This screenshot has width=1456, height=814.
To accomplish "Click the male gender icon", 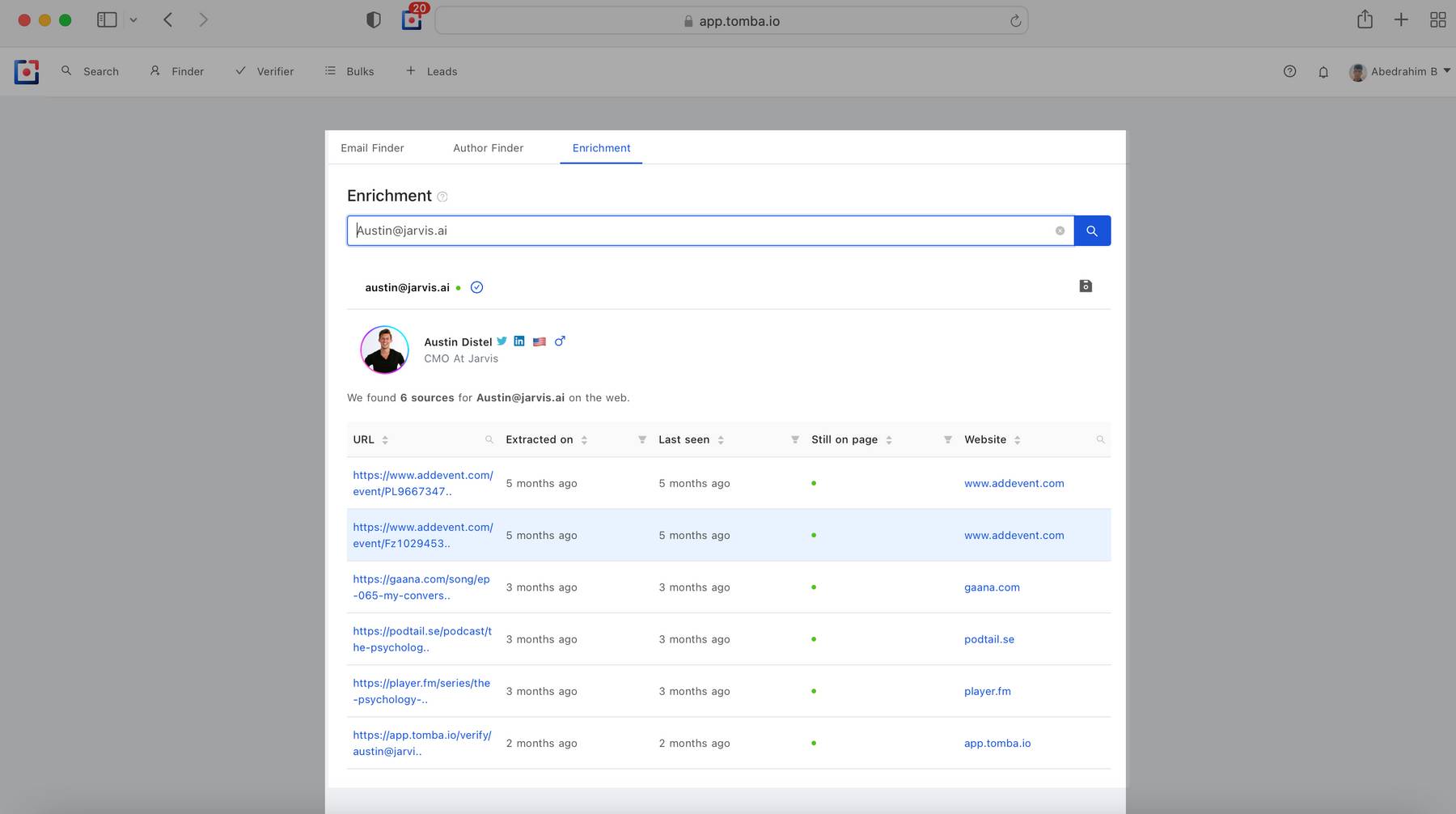I will (560, 341).
